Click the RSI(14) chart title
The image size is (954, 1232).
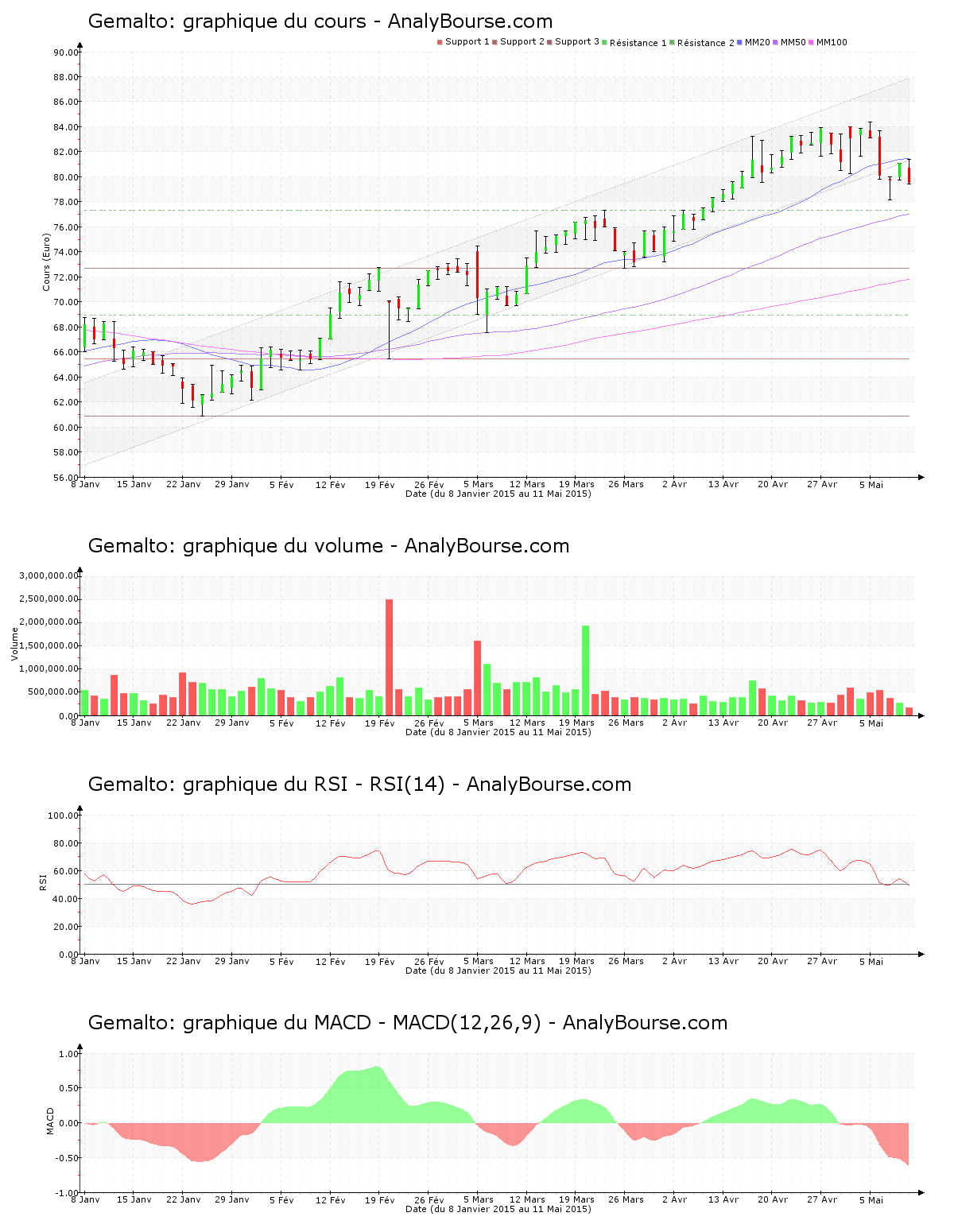(359, 785)
